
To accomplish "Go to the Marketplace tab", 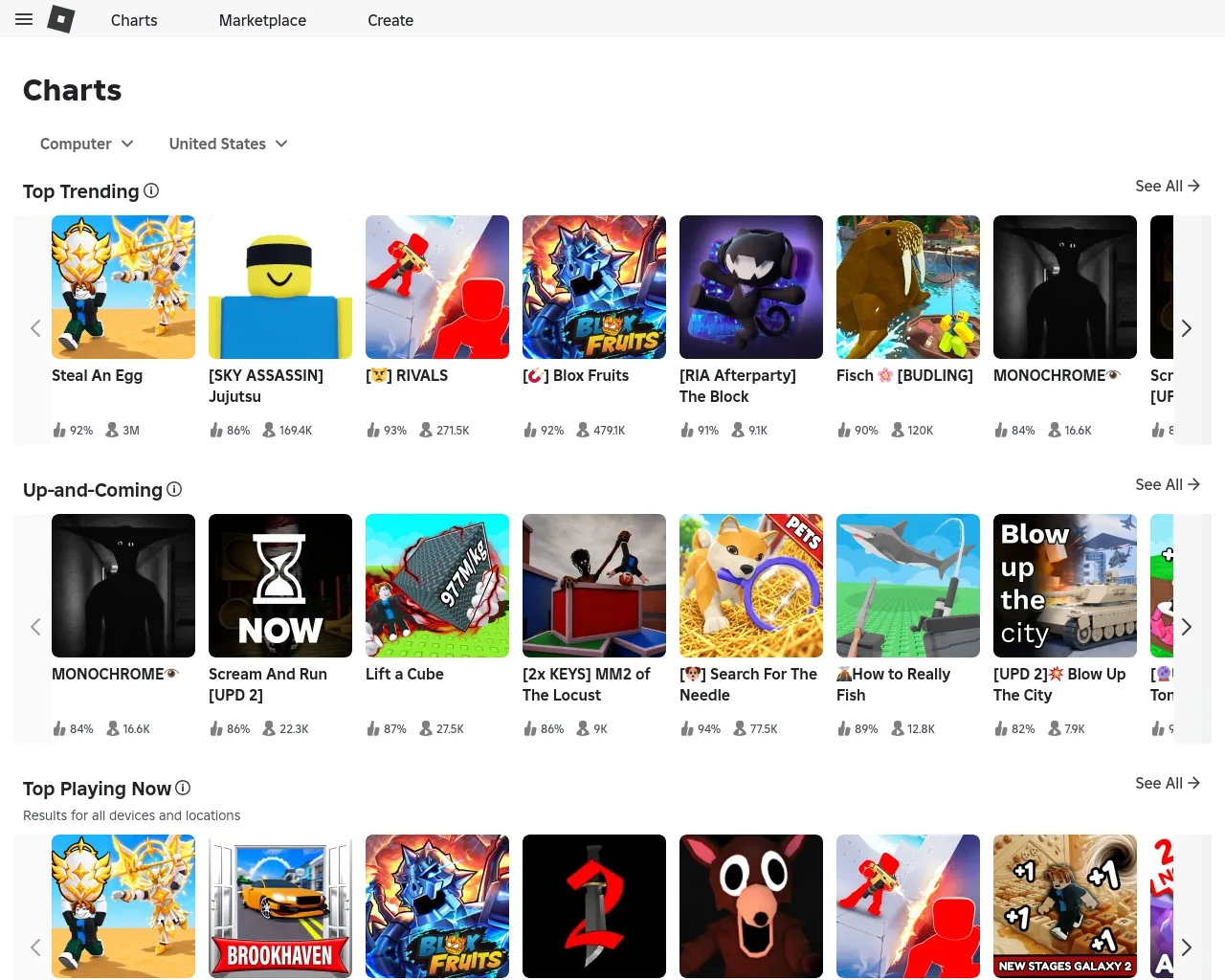I will 262,20.
